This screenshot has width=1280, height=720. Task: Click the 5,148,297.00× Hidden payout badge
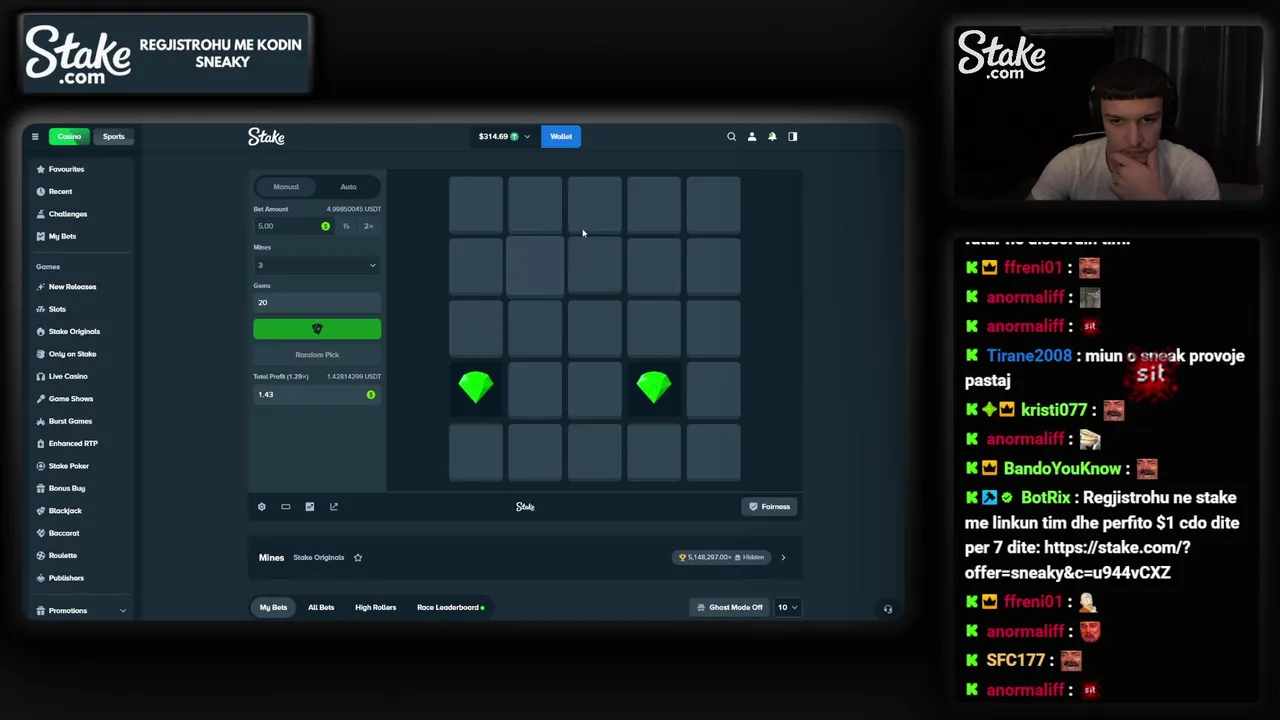[721, 557]
